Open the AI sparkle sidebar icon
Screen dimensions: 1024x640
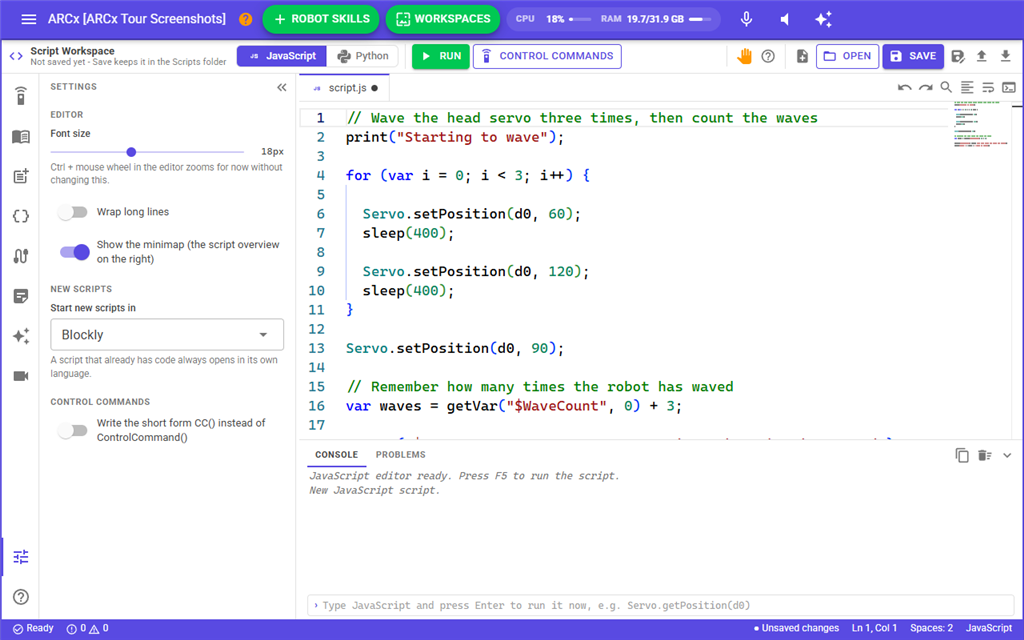point(21,336)
